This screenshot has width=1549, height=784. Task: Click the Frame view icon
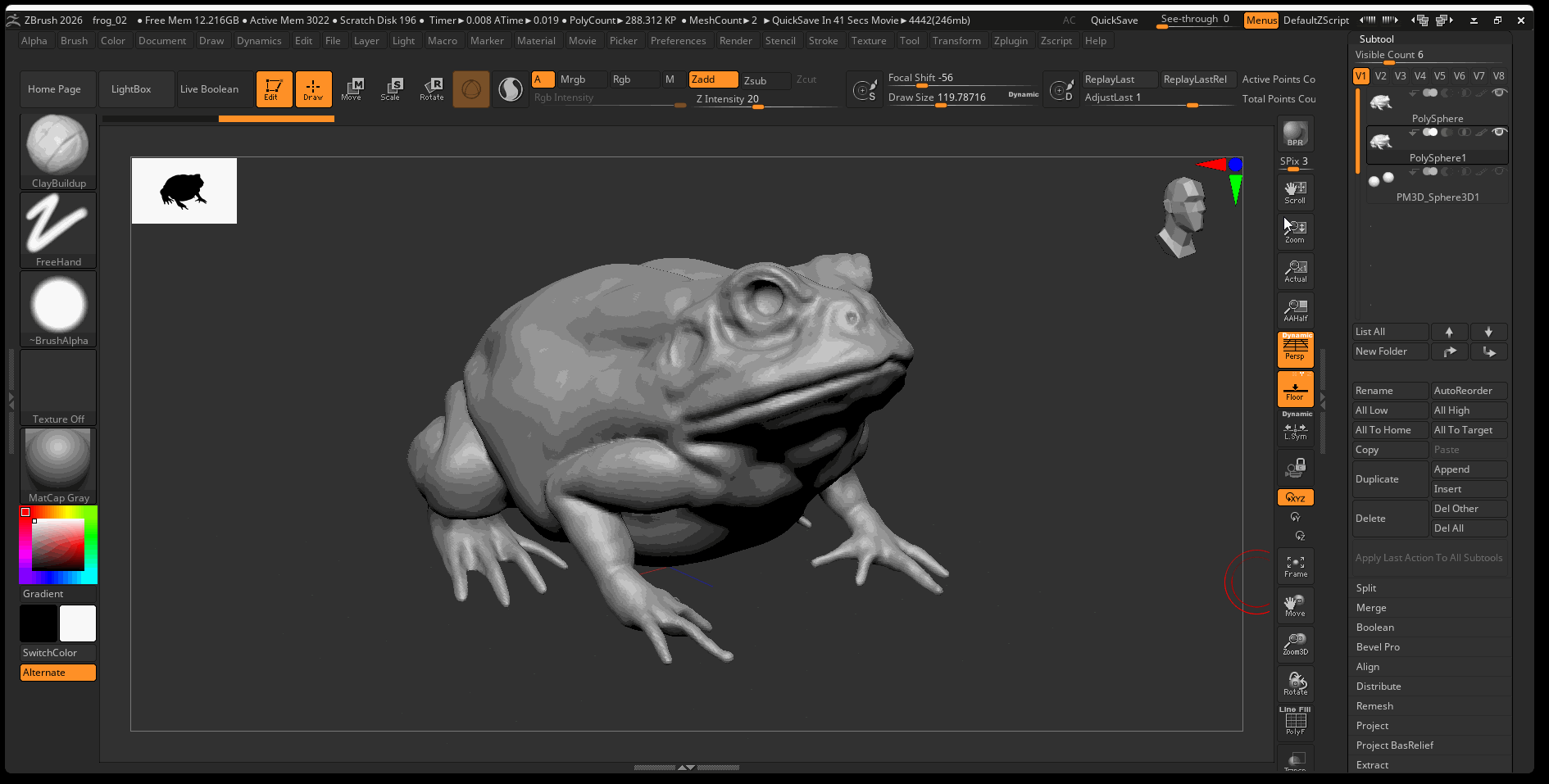pos(1295,566)
